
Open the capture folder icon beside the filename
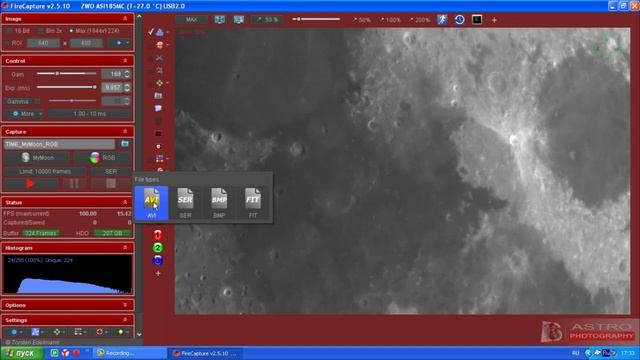pyautogui.click(x=125, y=144)
